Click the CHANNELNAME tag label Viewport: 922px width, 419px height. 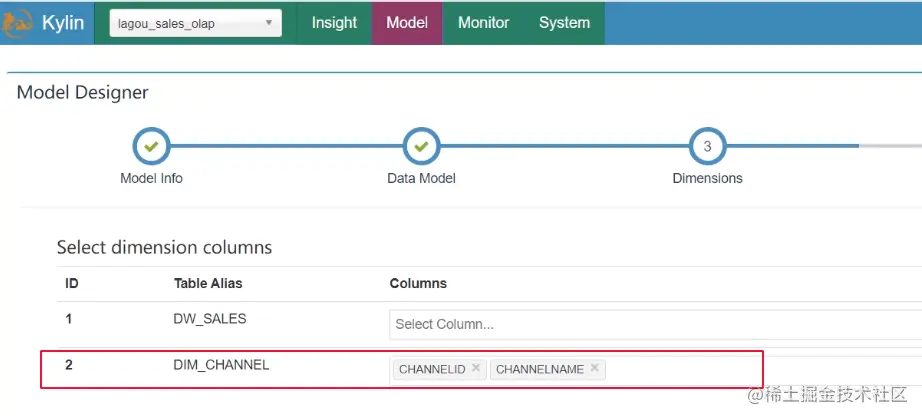pyautogui.click(x=539, y=369)
